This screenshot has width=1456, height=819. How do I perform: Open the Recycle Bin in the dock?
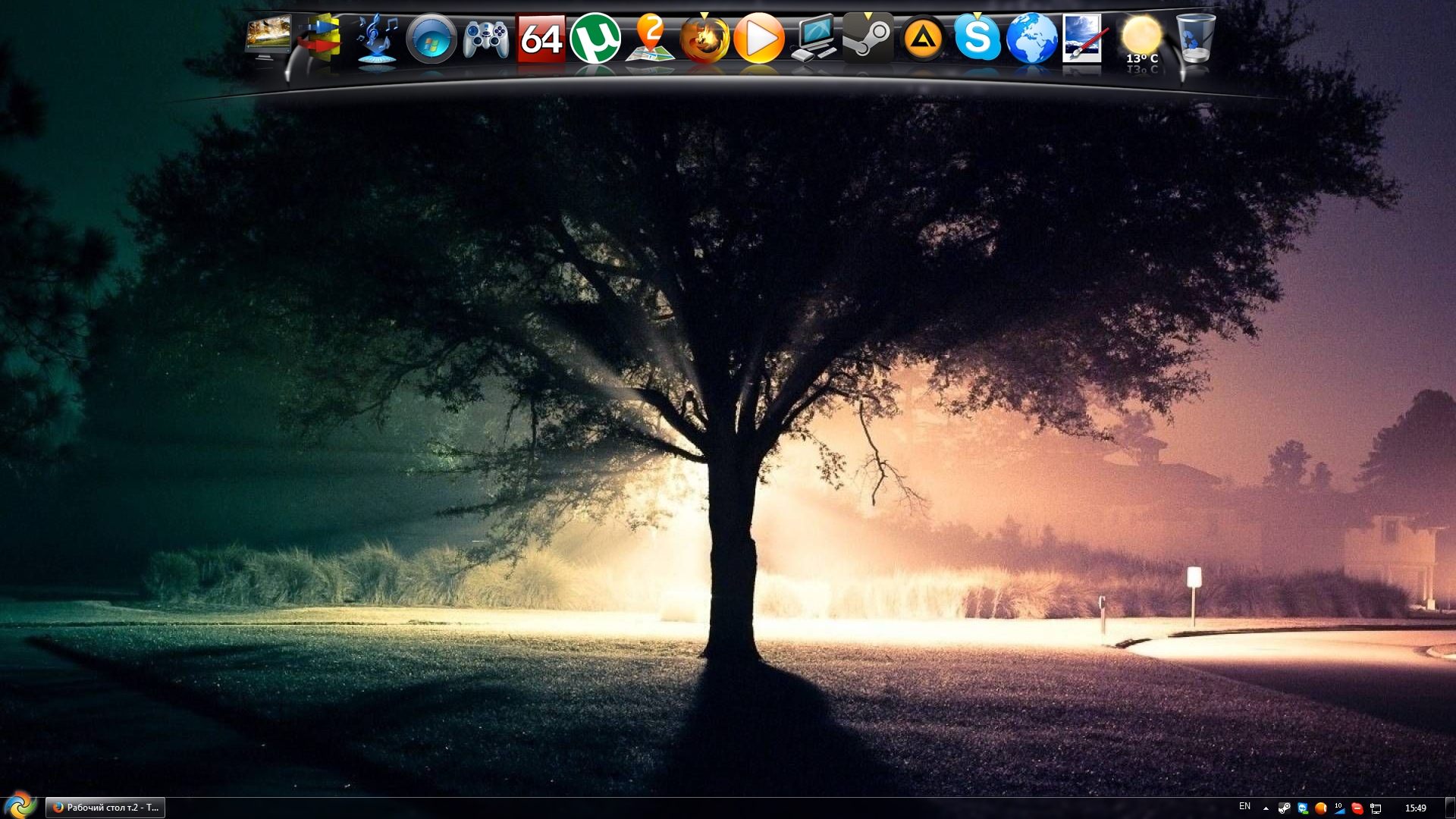pos(1196,38)
